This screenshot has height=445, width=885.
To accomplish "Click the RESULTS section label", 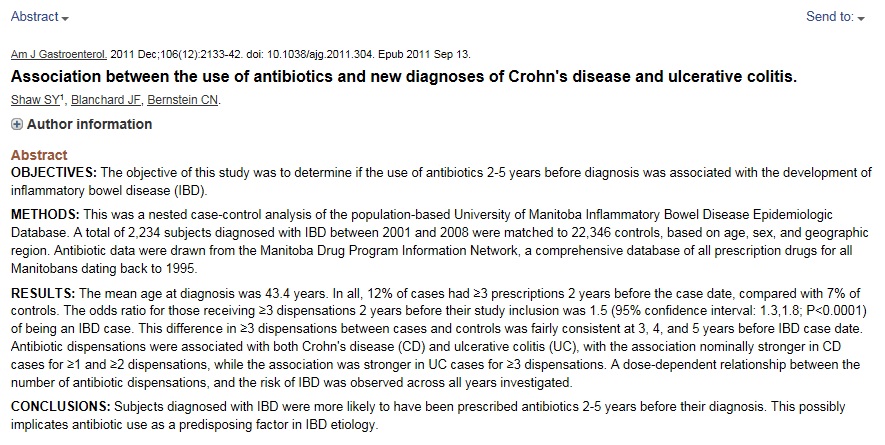I will (43, 294).
